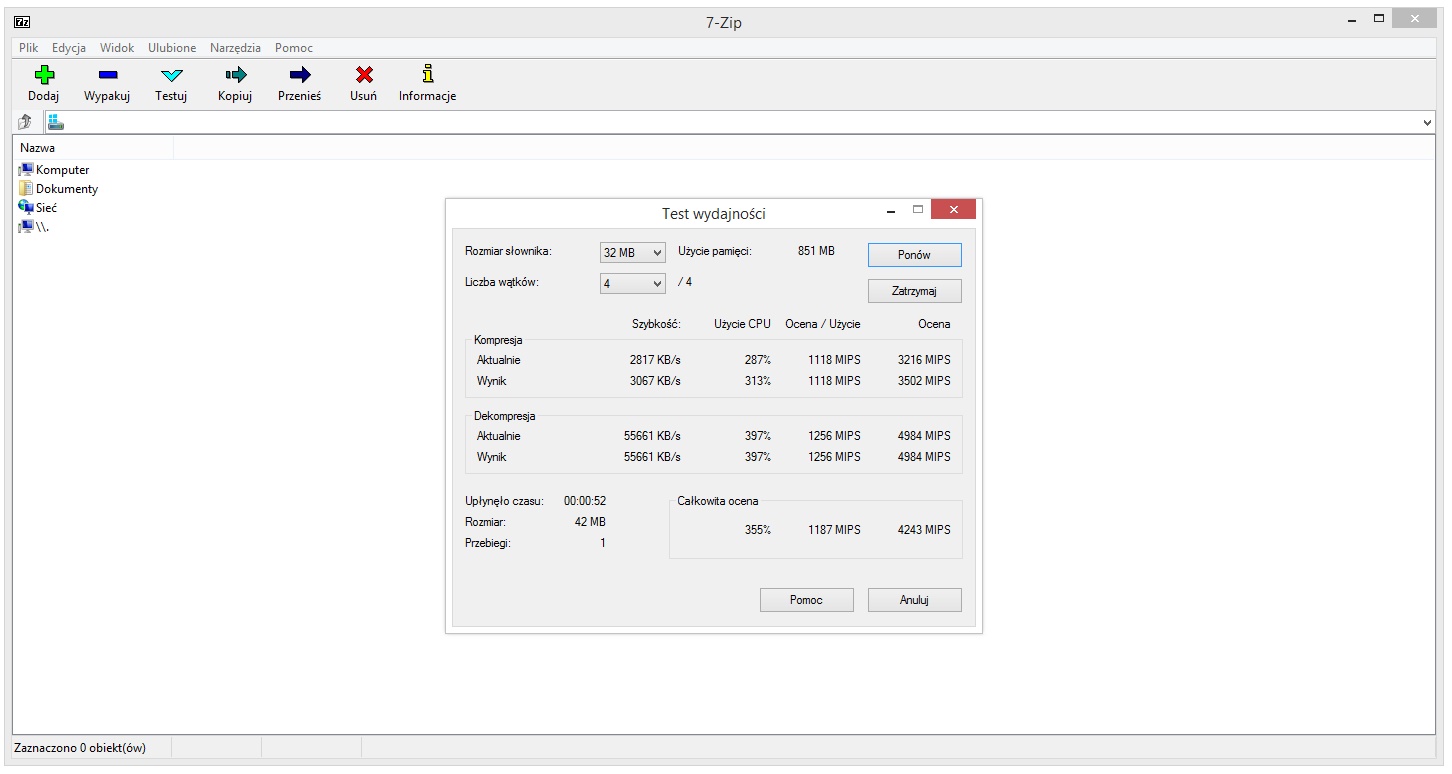This screenshot has height=774, width=1452.
Task: Click the 2817 KB/s compression speed
Action: [655, 360]
